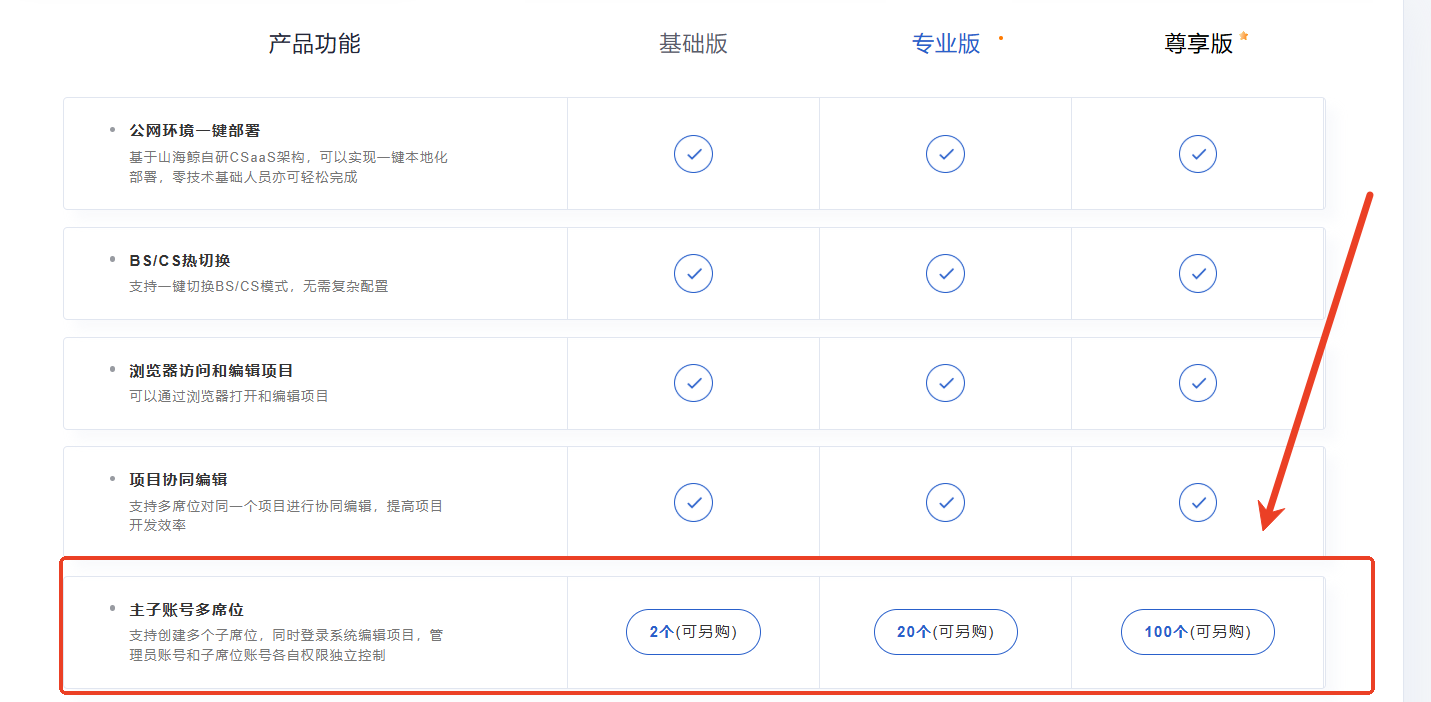Click the page's vertical scrollbar track
The image size is (1431, 702).
1417,351
